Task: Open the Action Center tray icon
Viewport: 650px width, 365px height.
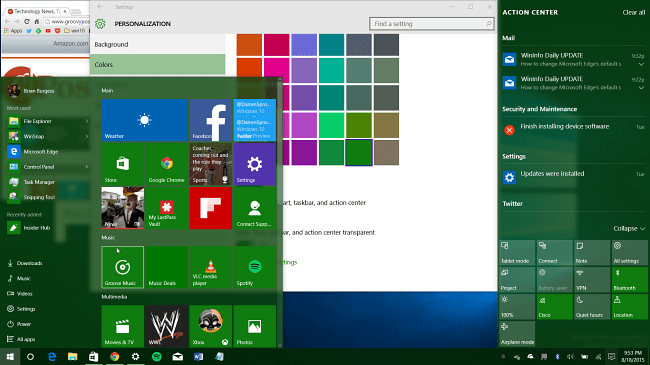Action: click(x=611, y=357)
